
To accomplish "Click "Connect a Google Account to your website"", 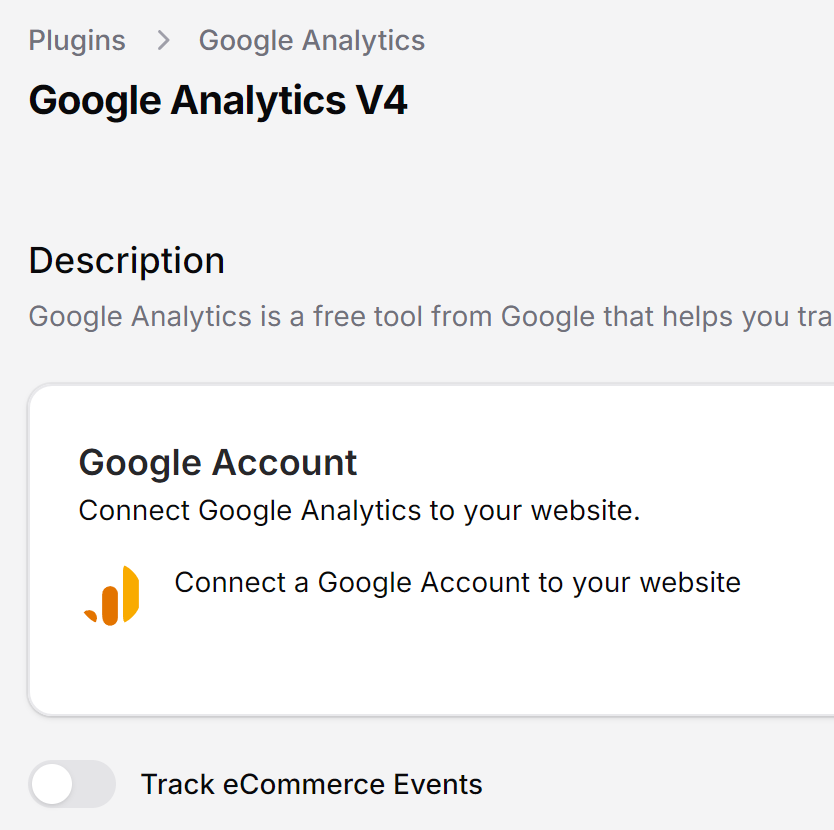I will pyautogui.click(x=457, y=583).
